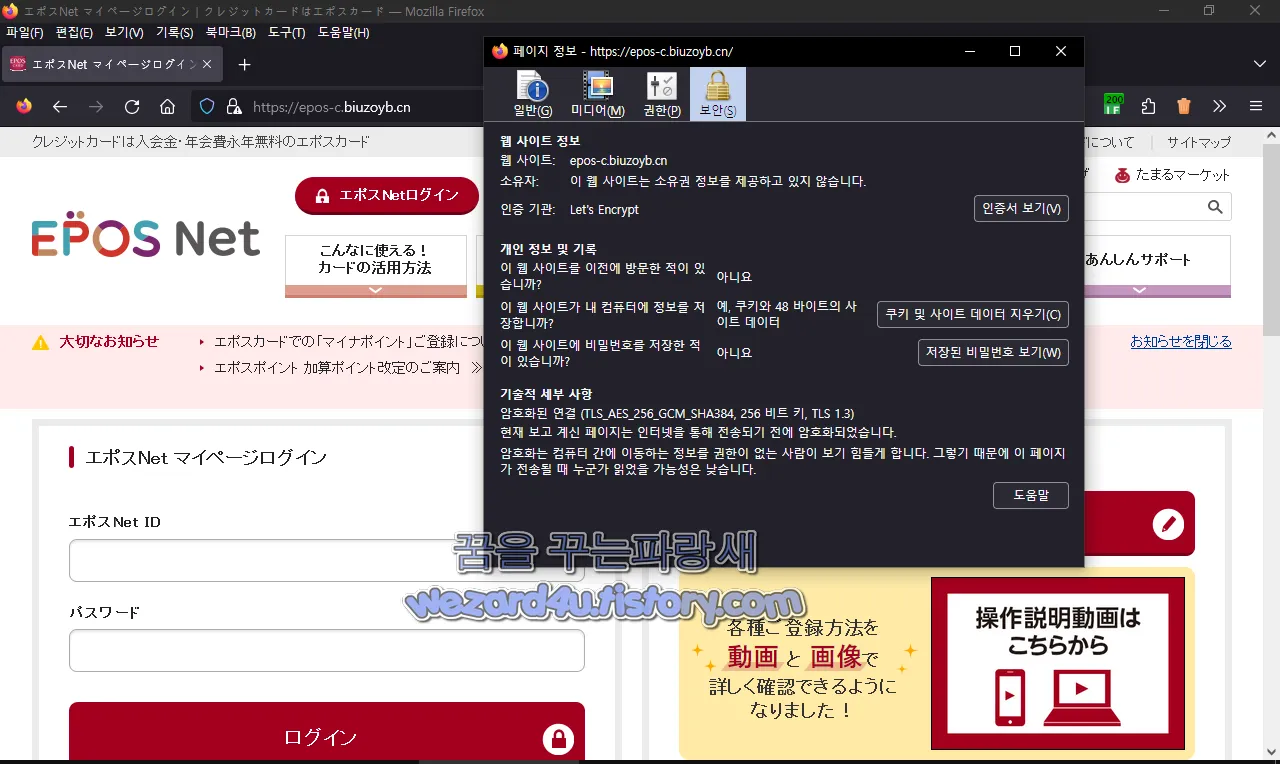Click the 操作説明動画はこちらから banner
1280x764 pixels.
pos(1058,663)
